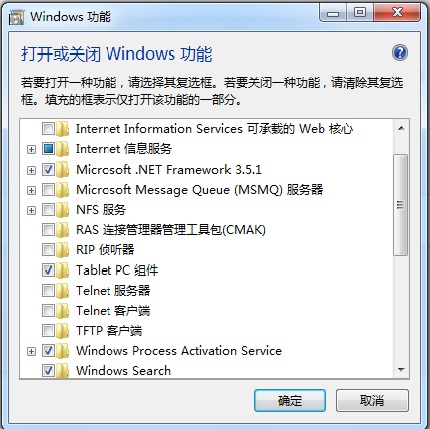This screenshot has width=430, height=429.
Task: Enable the Telnet 服务器 checkbox
Action: click(x=48, y=291)
